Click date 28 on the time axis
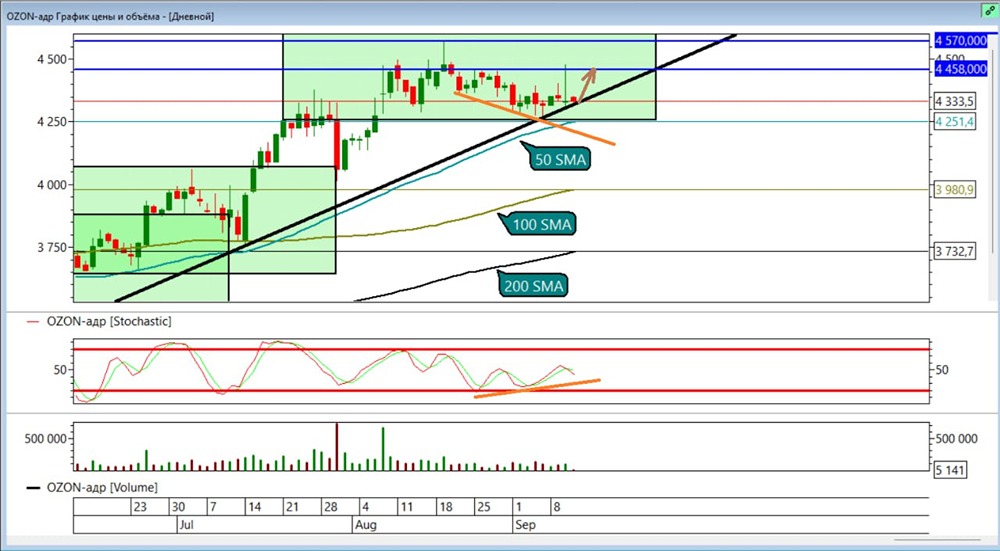1000x551 pixels. click(330, 508)
